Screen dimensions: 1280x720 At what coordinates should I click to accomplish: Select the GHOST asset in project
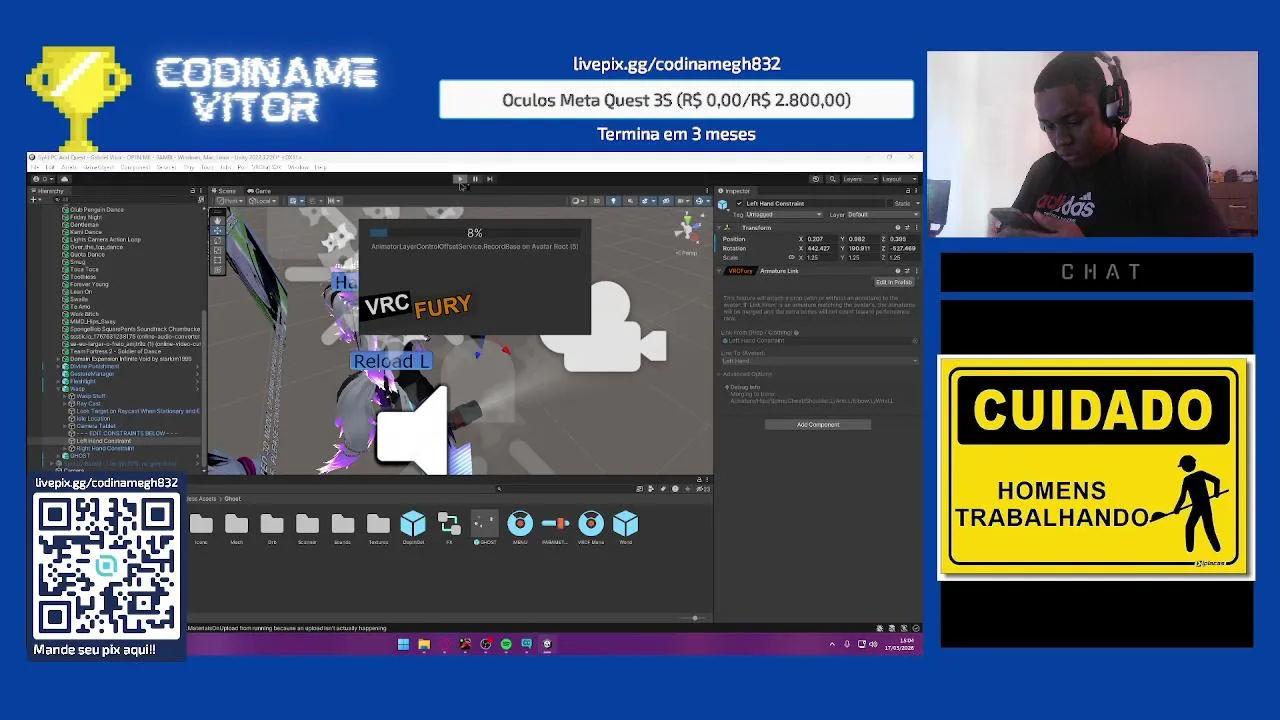click(x=484, y=527)
